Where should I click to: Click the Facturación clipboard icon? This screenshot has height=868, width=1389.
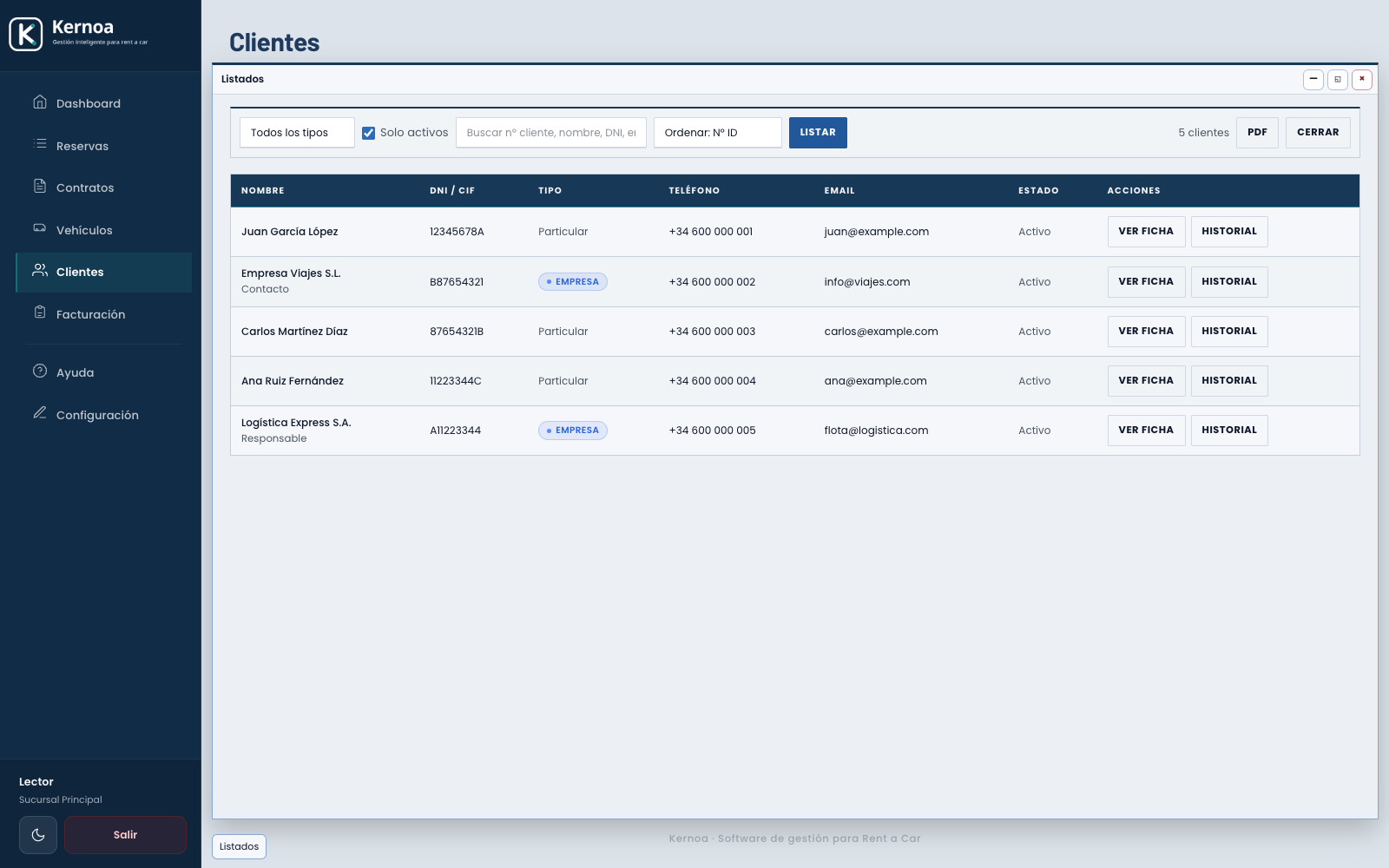(x=40, y=312)
